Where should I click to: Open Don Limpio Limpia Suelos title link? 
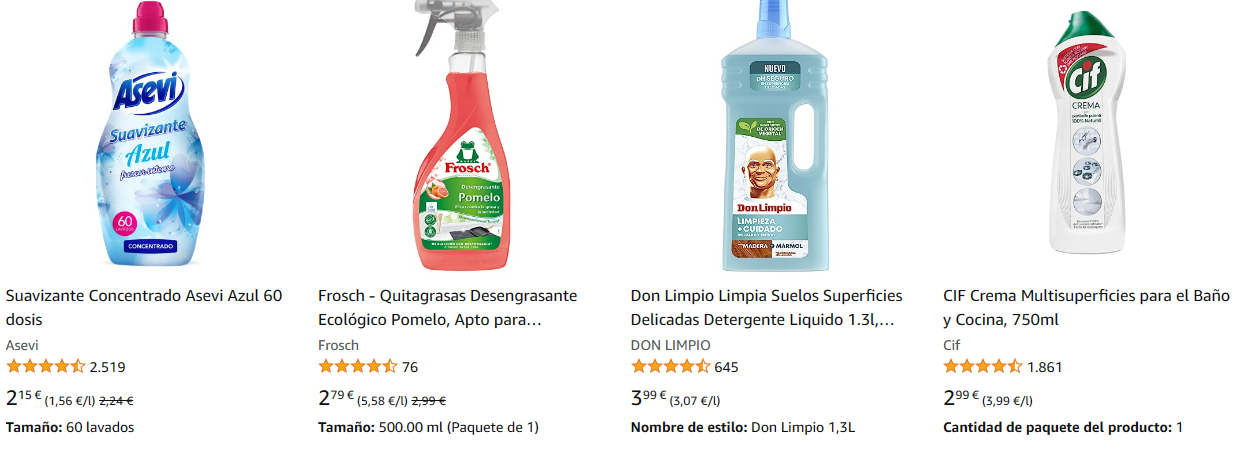pos(767,308)
